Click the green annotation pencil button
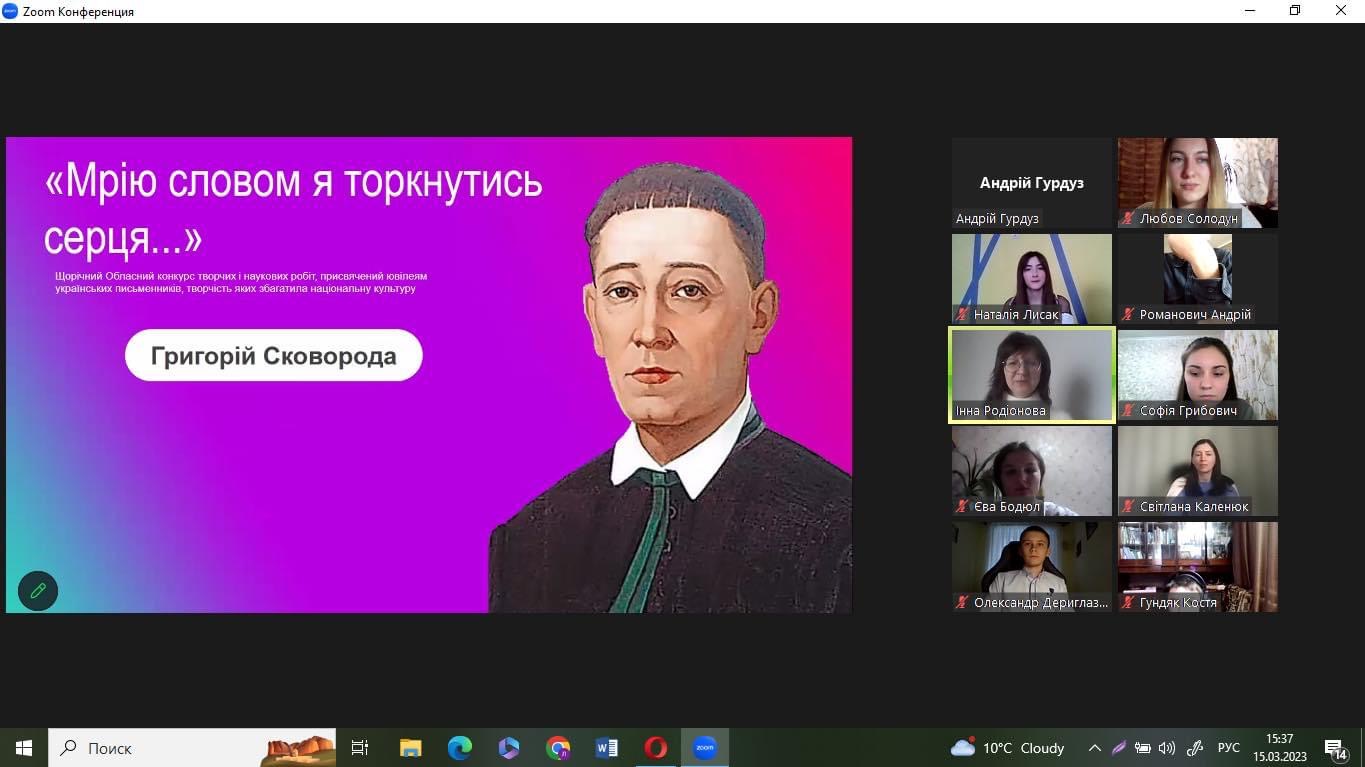The image size is (1365, 767). tap(38, 590)
